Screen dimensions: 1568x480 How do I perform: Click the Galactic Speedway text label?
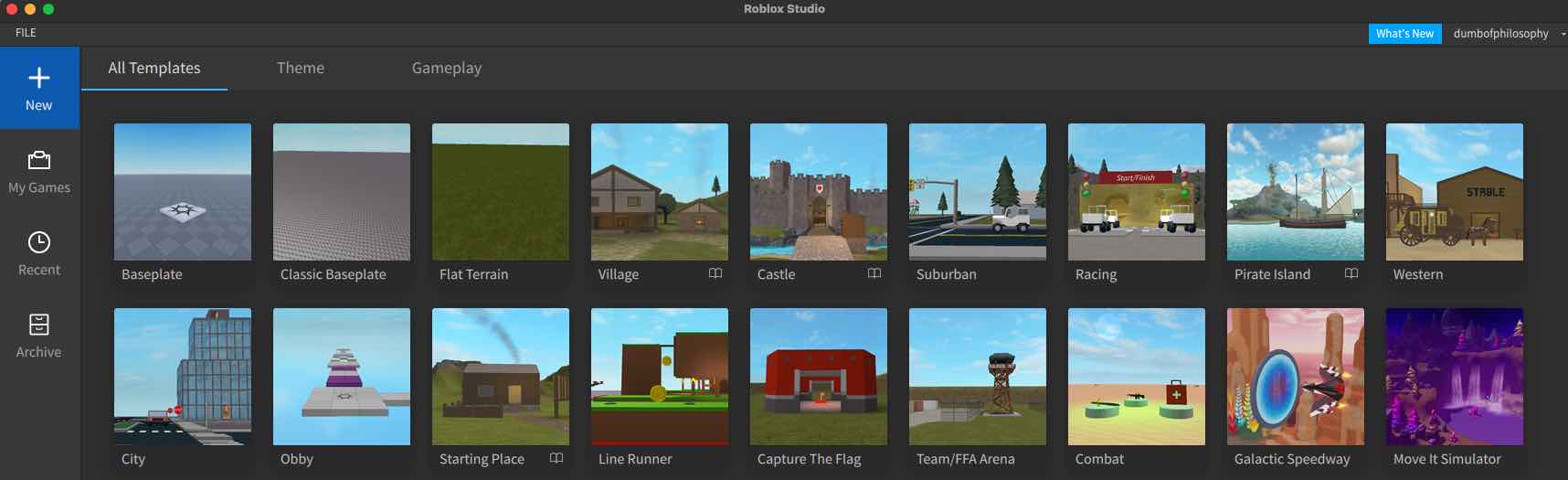[x=1292, y=459]
